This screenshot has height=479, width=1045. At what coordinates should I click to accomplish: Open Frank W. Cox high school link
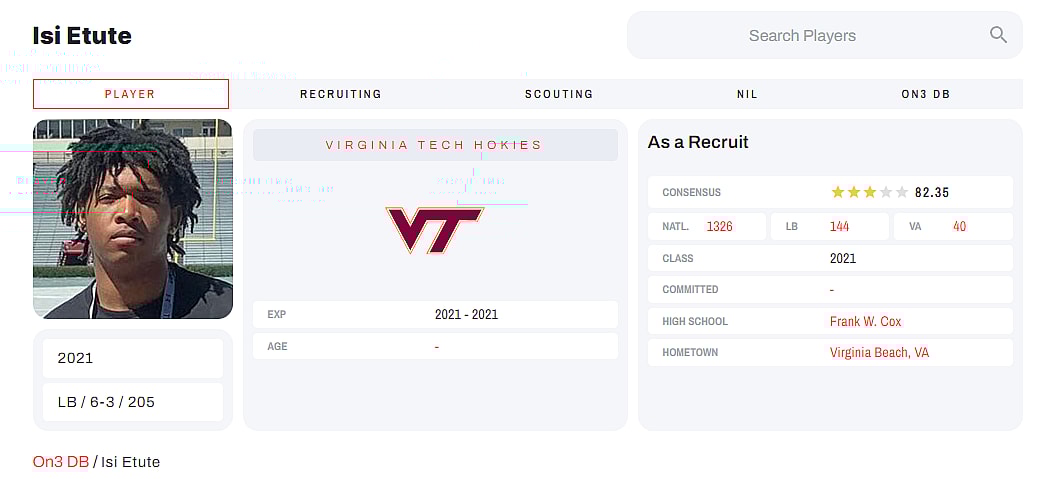(865, 321)
